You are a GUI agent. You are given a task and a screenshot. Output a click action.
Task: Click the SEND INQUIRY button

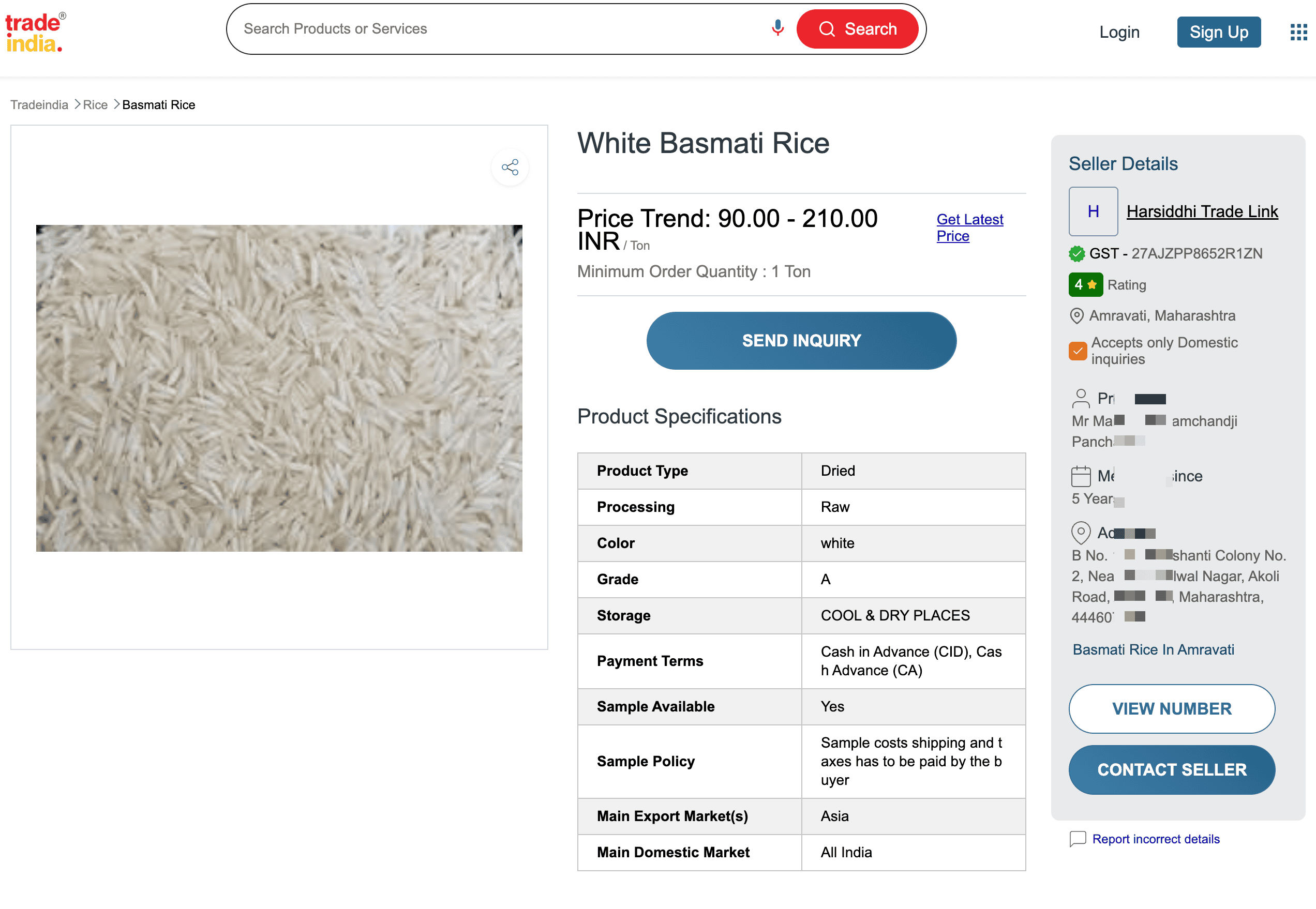click(x=801, y=341)
